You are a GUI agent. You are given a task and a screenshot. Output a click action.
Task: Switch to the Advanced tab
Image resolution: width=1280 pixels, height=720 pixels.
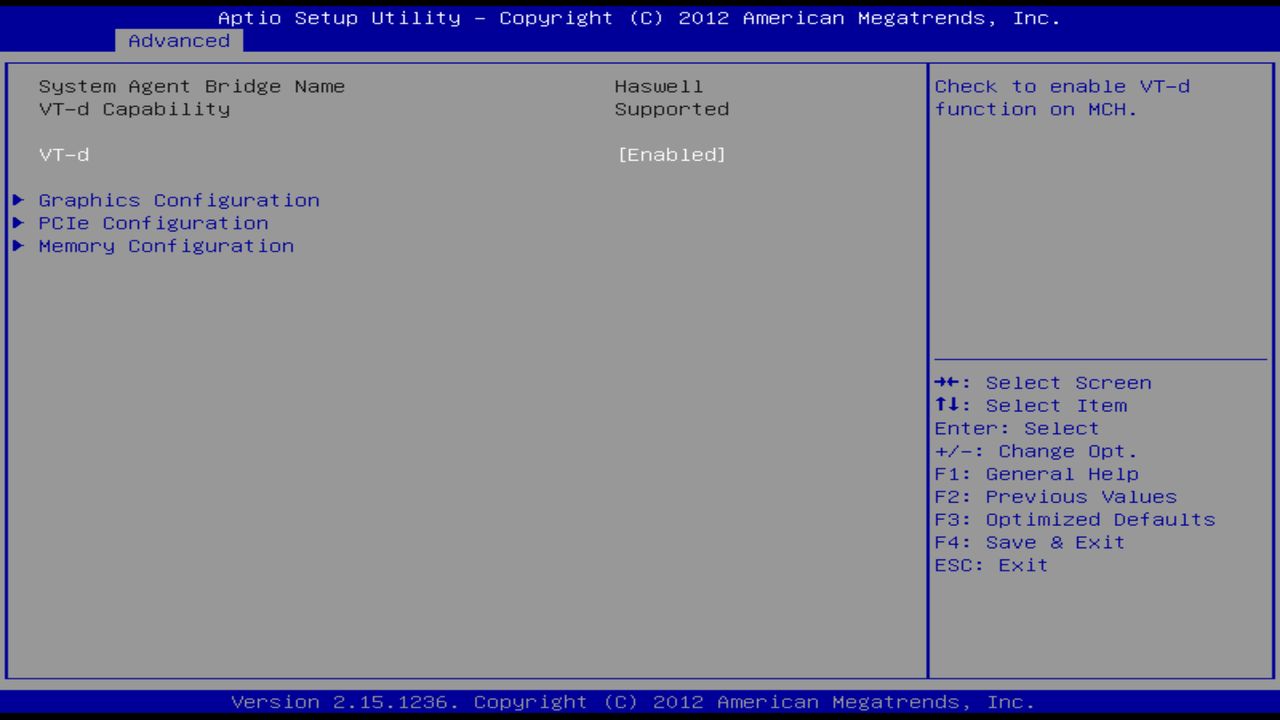coord(178,41)
